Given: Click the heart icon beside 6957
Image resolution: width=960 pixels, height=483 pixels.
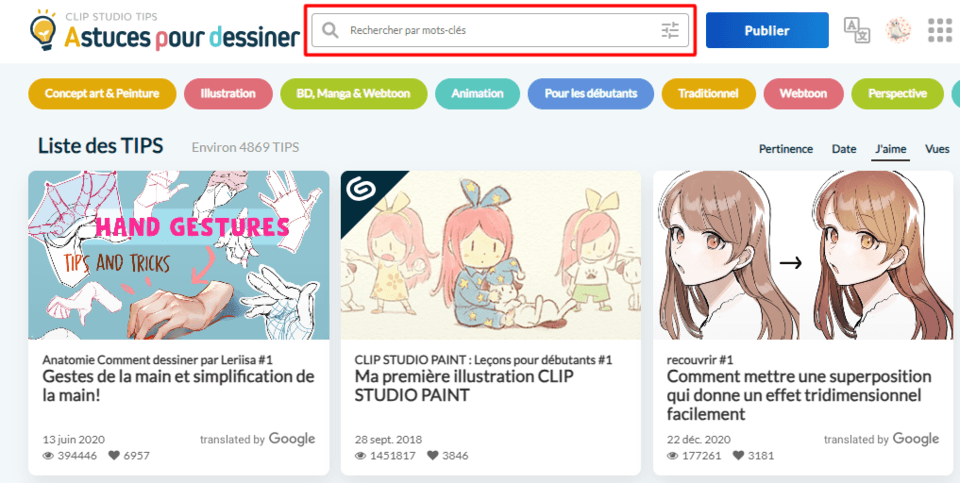Looking at the screenshot, I should (x=114, y=455).
